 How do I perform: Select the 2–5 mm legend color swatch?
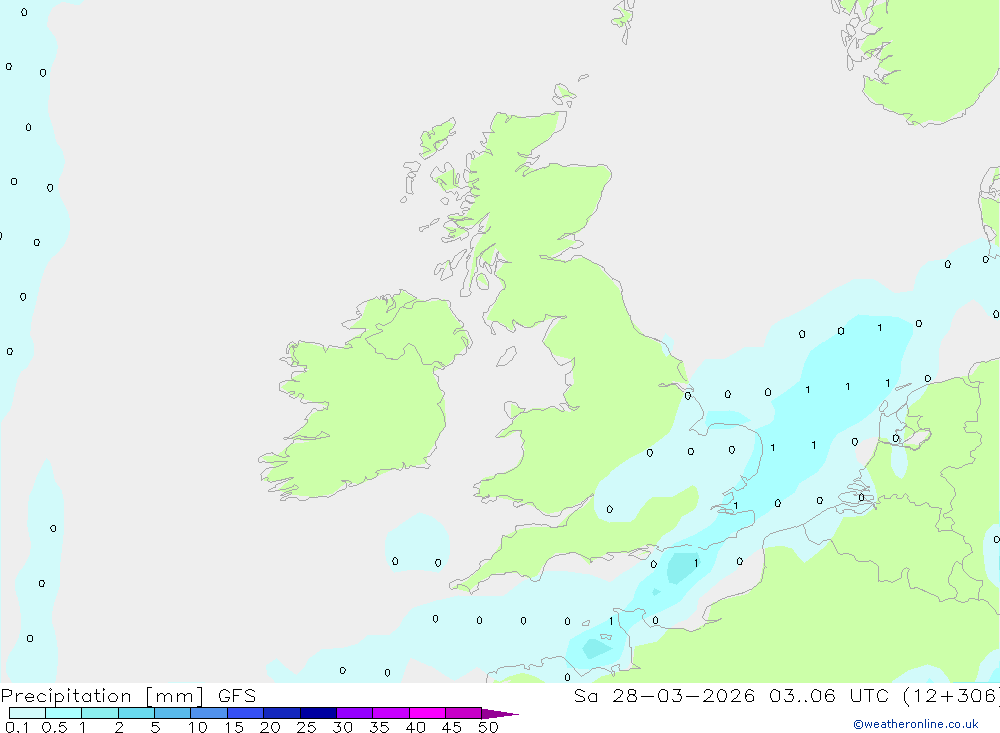(136, 713)
